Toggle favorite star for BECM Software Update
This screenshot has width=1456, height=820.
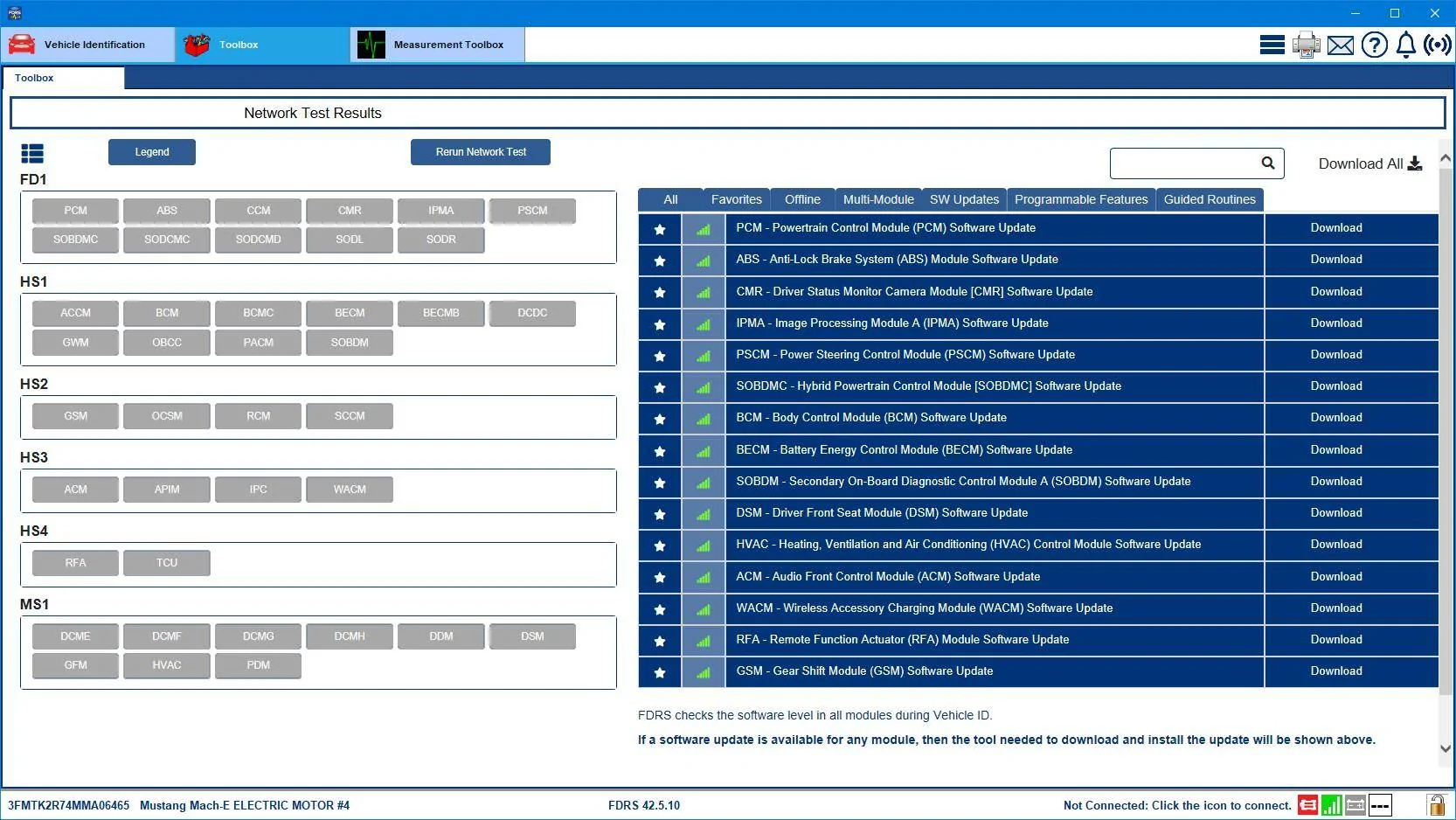point(660,451)
